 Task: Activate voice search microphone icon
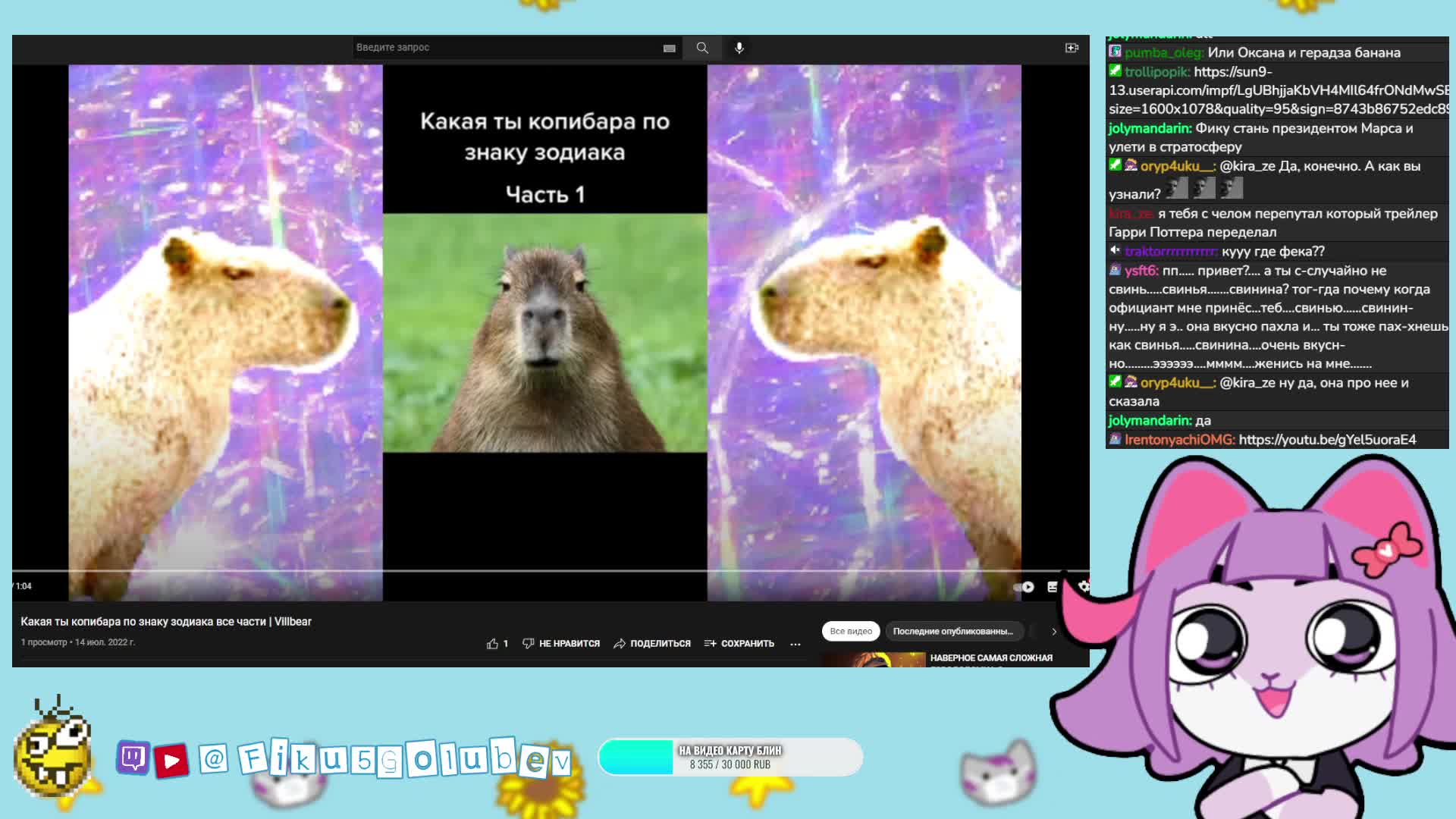(739, 48)
